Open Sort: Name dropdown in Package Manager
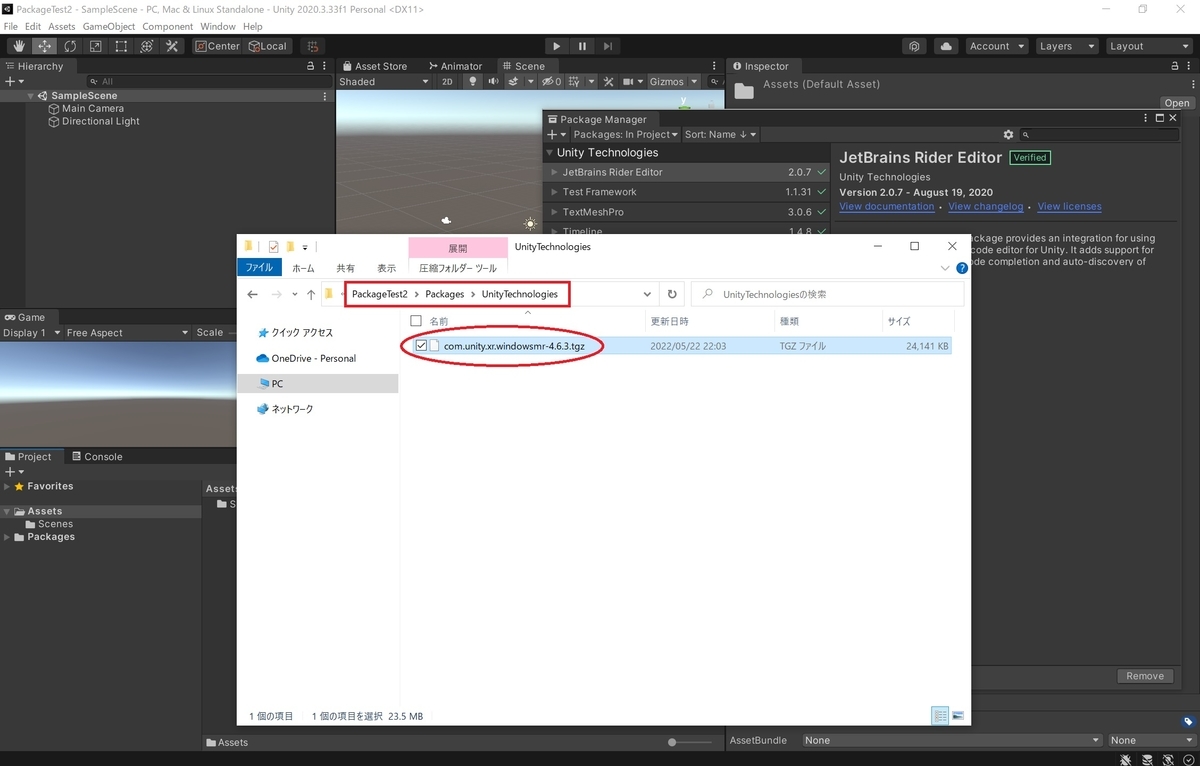Image resolution: width=1200 pixels, height=766 pixels. click(720, 134)
